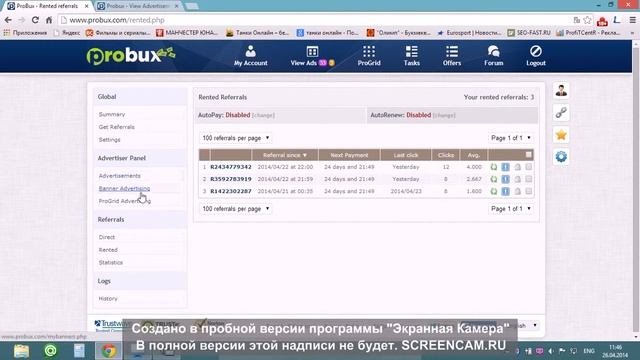Go to Tasks in the top navigation
640x360 pixels.
tap(411, 56)
